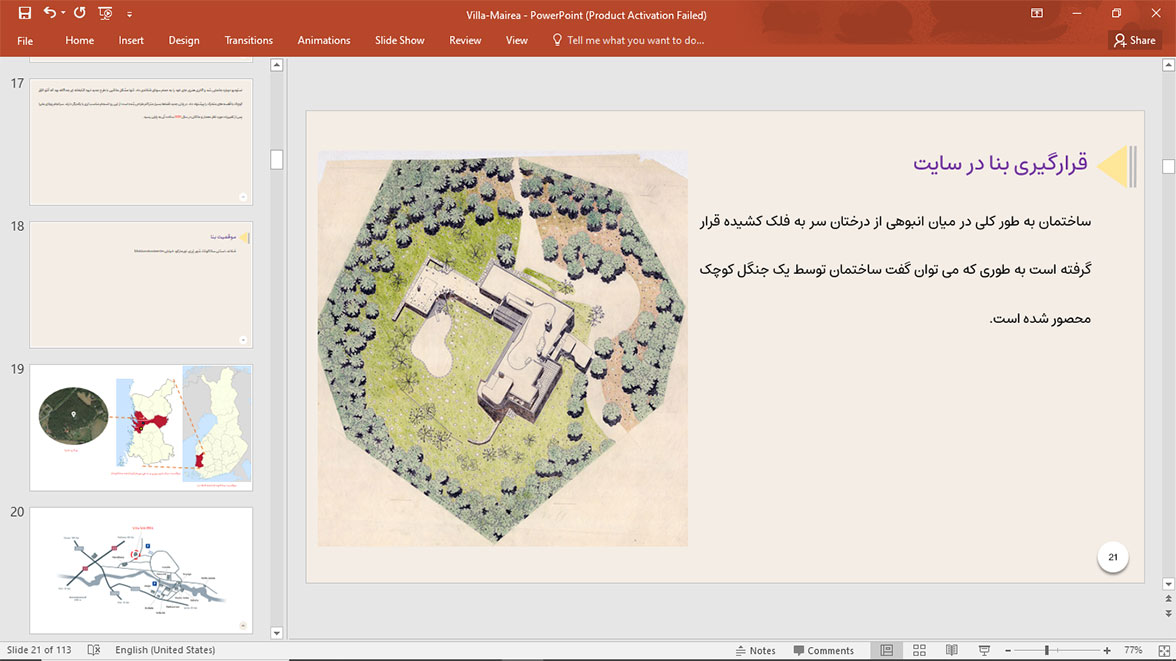Click the slide area scroll-down arrow
Viewport: 1176px width, 661px height.
(x=1168, y=584)
